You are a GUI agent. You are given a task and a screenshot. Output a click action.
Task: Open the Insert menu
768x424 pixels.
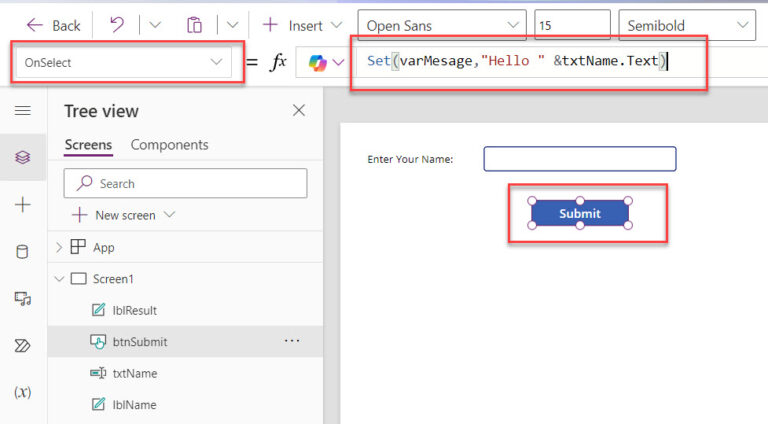click(x=302, y=25)
